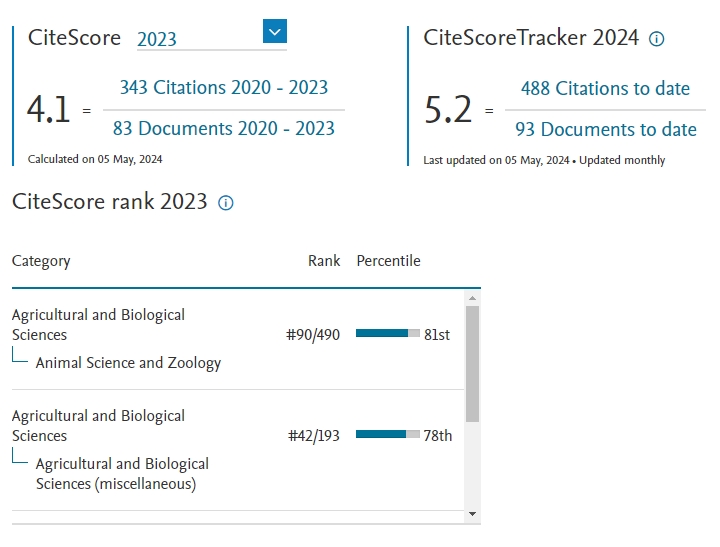Open 488 Citations to date link
The height and width of the screenshot is (547, 720).
pyautogui.click(x=605, y=88)
